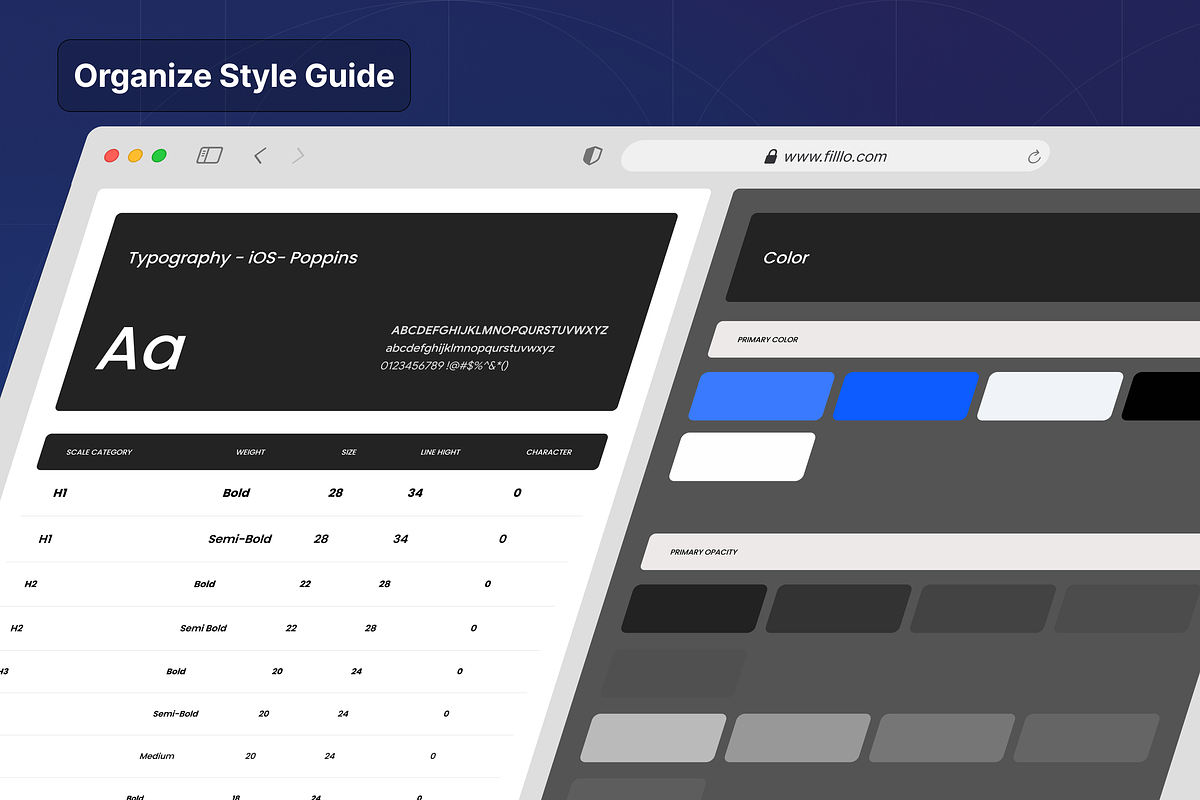Click the Semi-Bold weight in H1 row
The width and height of the screenshot is (1200, 800).
240,539
